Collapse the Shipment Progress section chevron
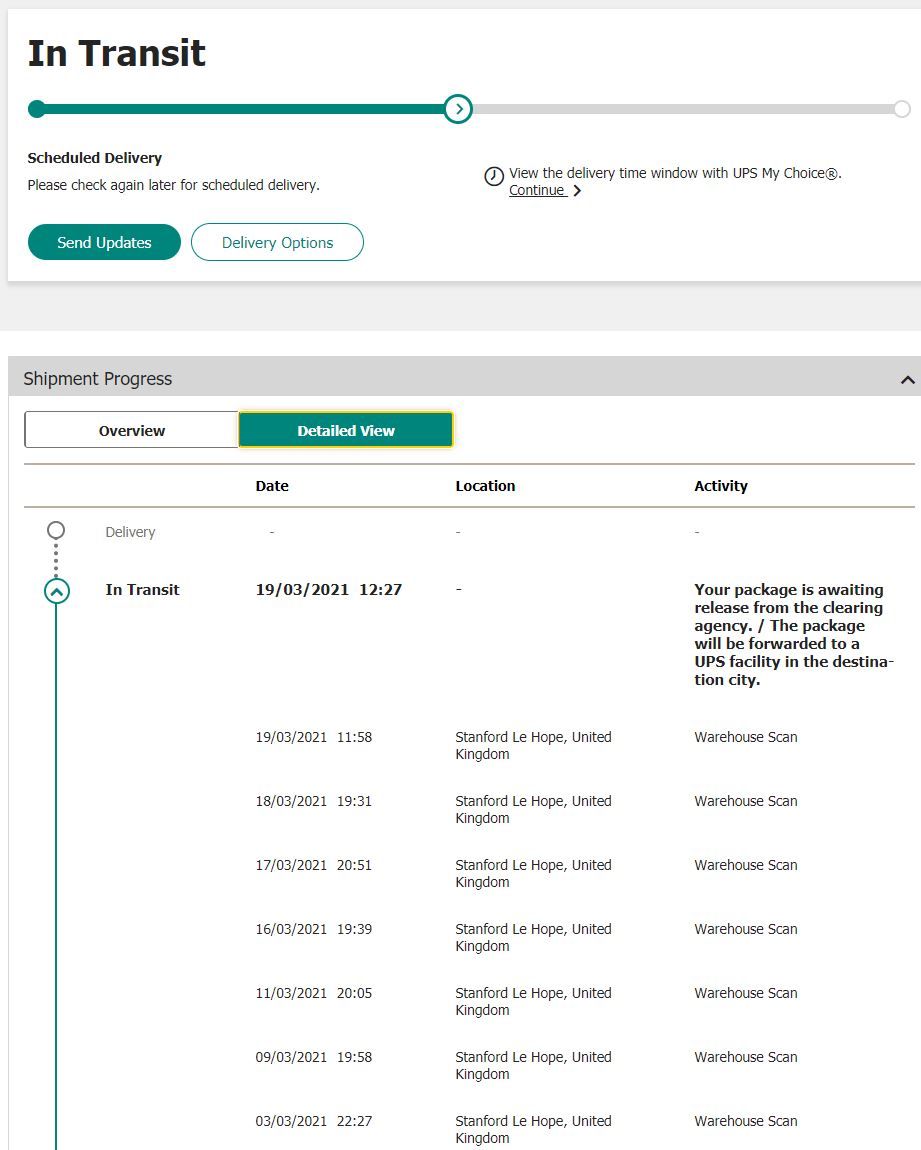The image size is (921, 1150). [x=906, y=380]
